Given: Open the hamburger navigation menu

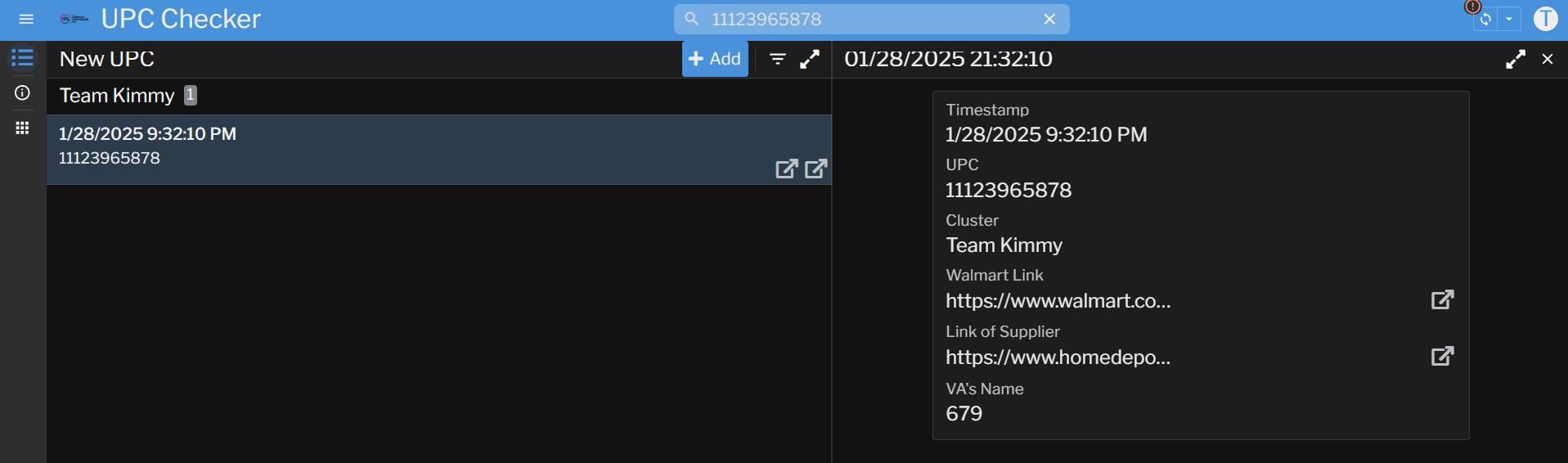Looking at the screenshot, I should tap(26, 19).
